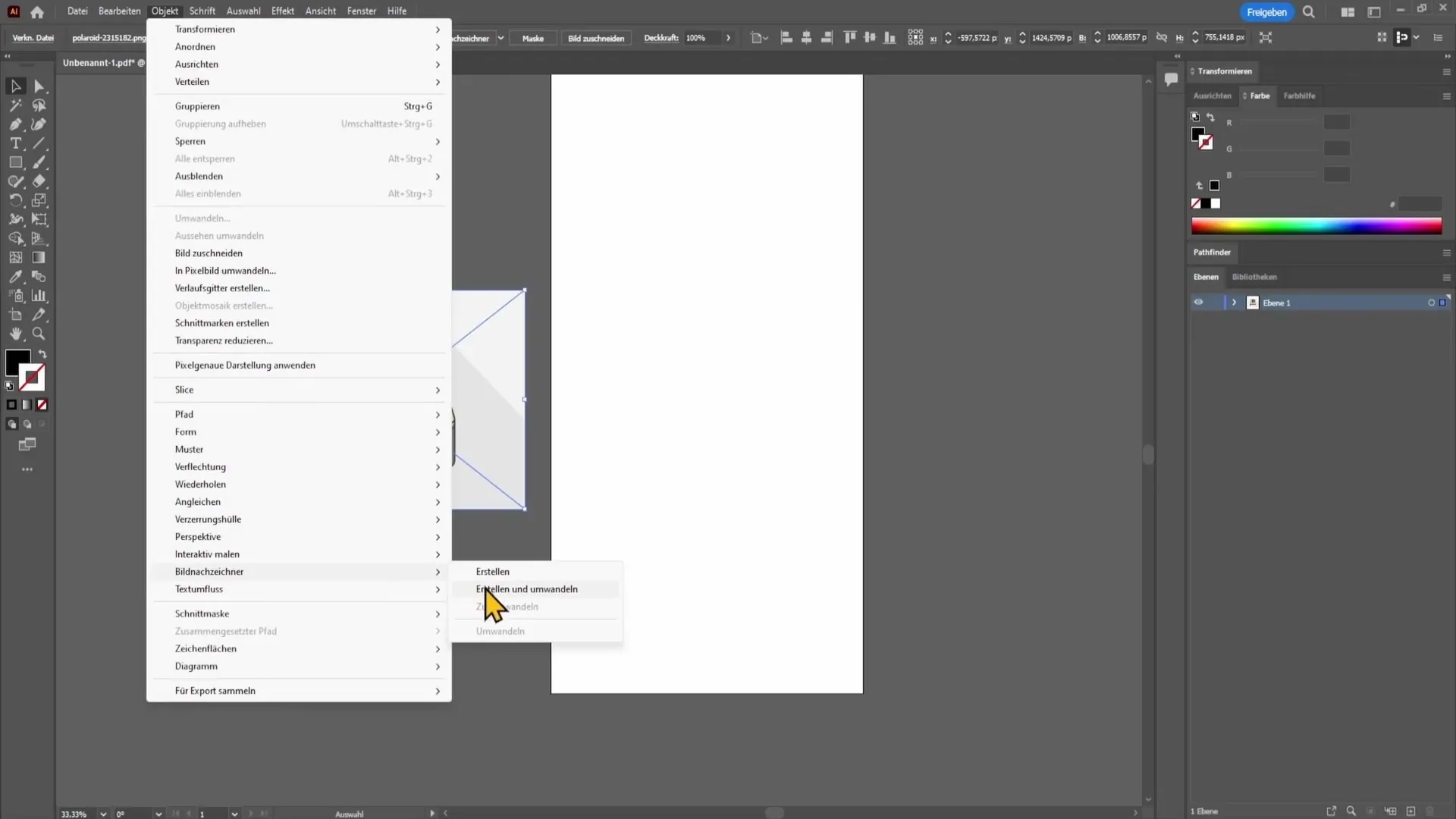Click the Deckkraft 100% input field
The height and width of the screenshot is (819, 1456).
[702, 38]
